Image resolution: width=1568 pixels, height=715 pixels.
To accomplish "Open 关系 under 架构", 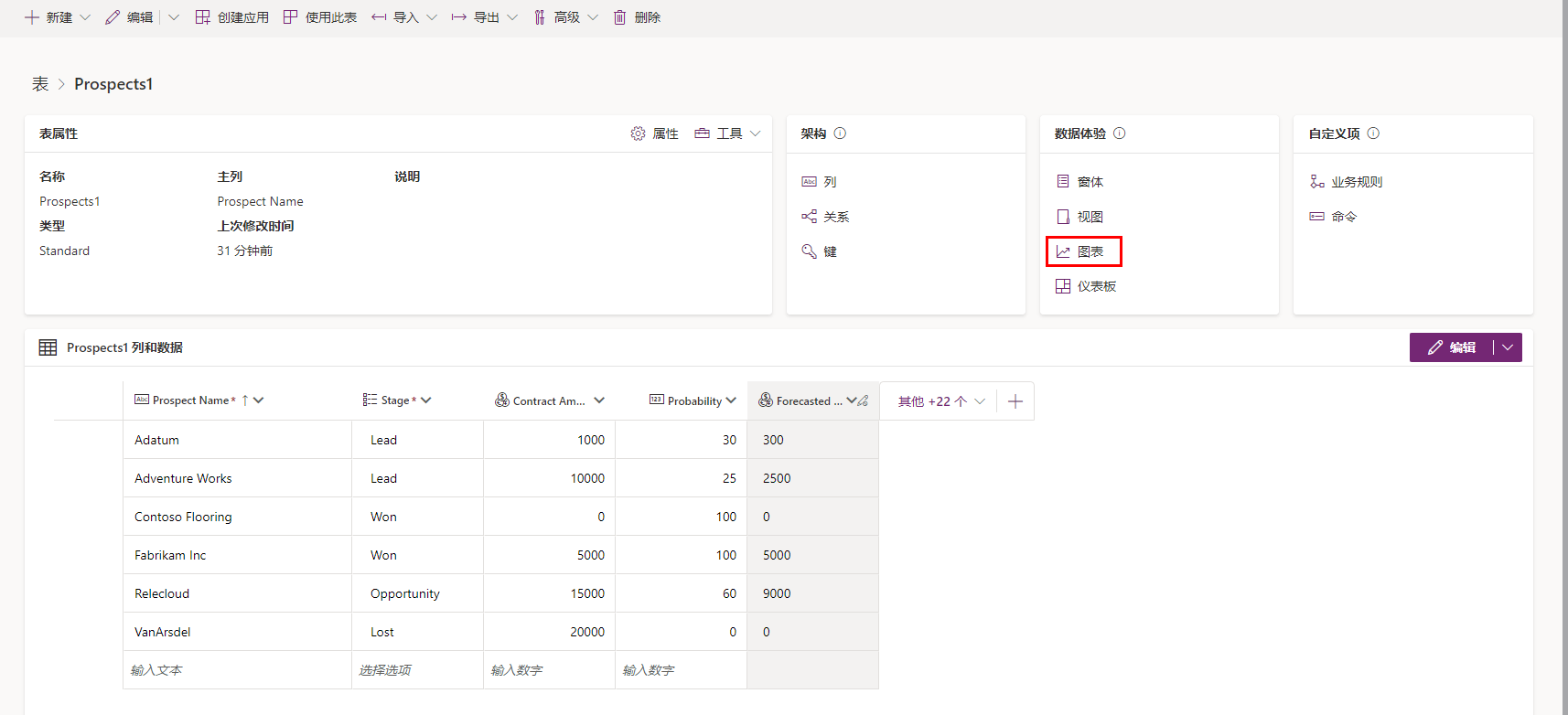I will (x=825, y=217).
